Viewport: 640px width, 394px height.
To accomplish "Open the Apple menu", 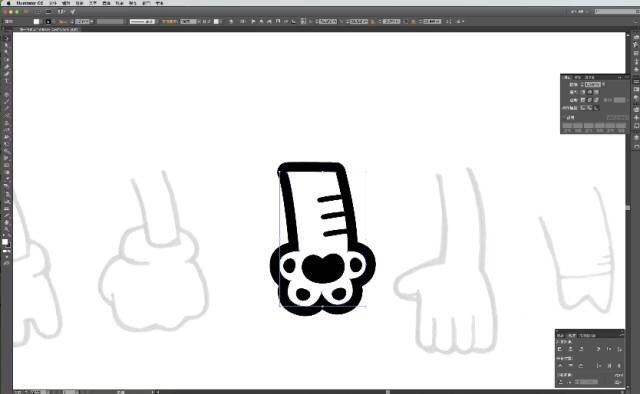I will click(8, 3).
